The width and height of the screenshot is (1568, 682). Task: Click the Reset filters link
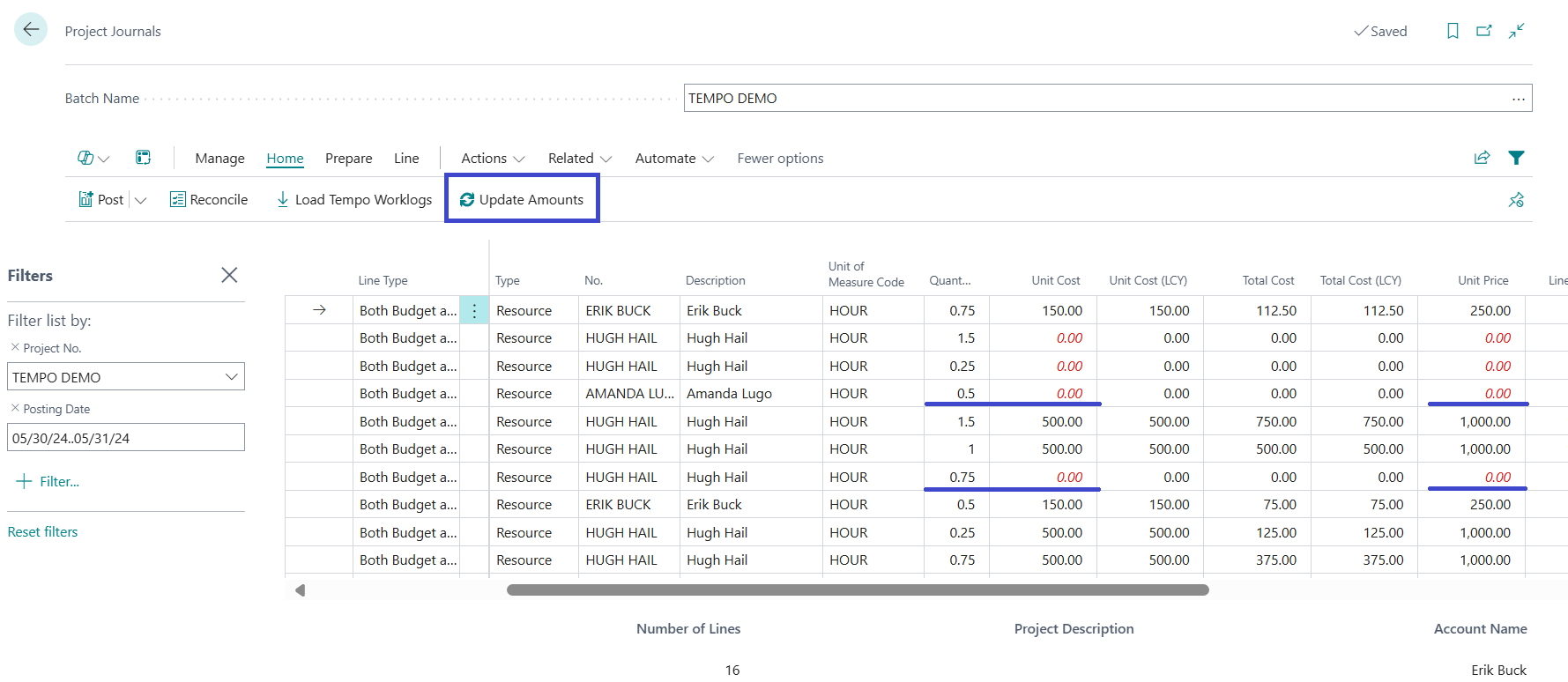(x=42, y=531)
